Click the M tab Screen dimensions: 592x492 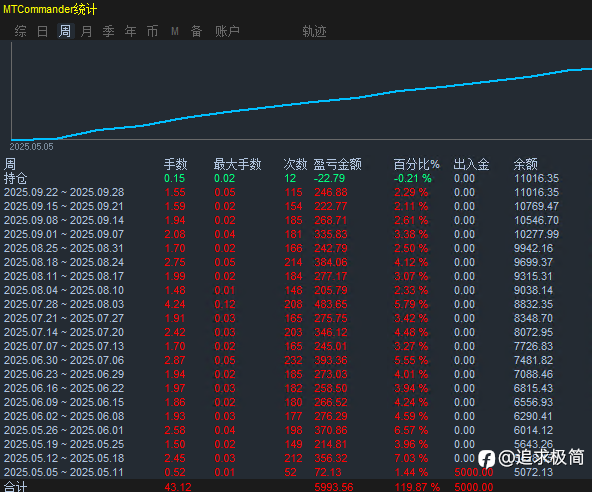pyautogui.click(x=174, y=31)
